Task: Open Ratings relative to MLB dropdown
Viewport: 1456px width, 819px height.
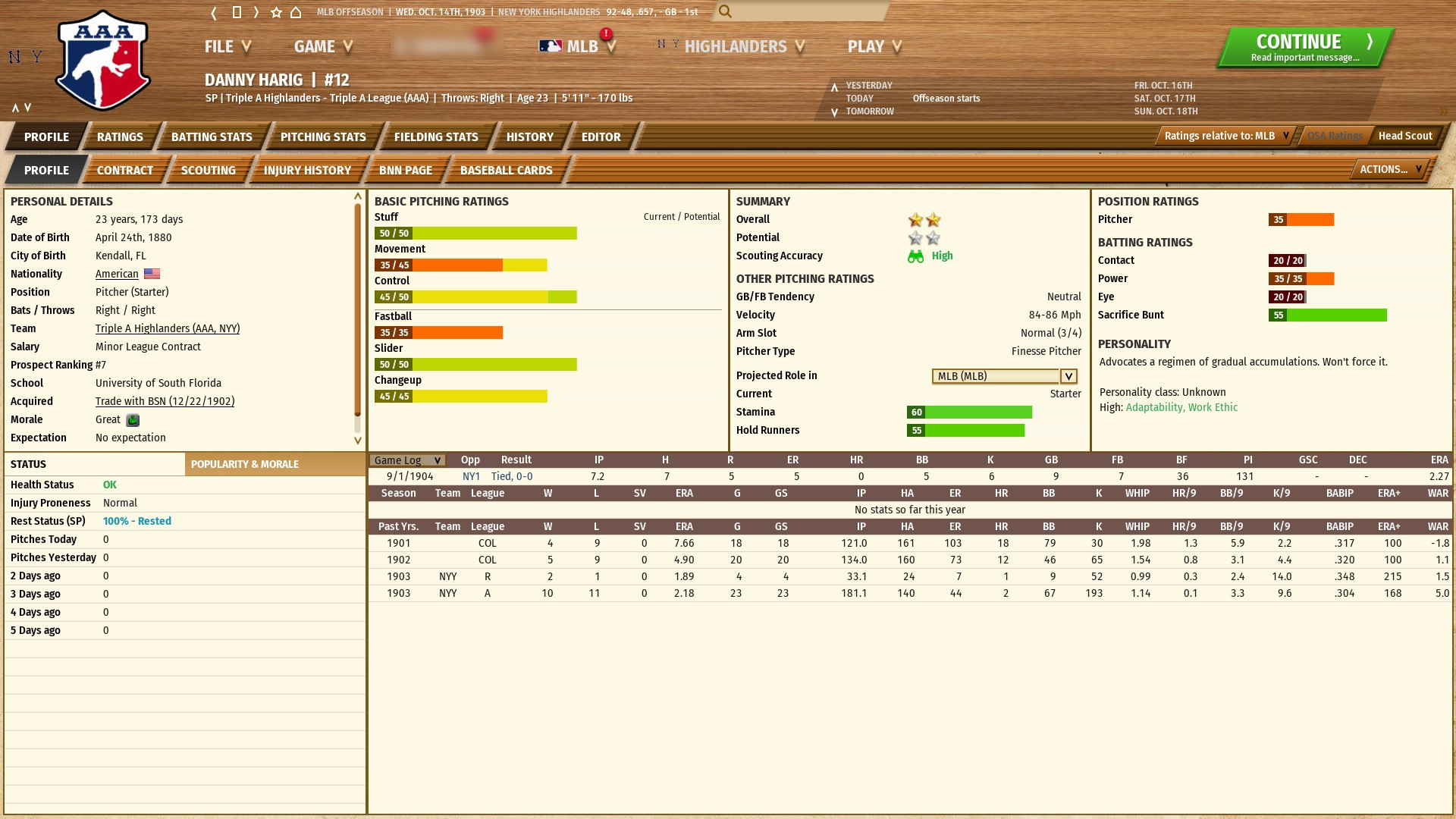Action: (1226, 136)
